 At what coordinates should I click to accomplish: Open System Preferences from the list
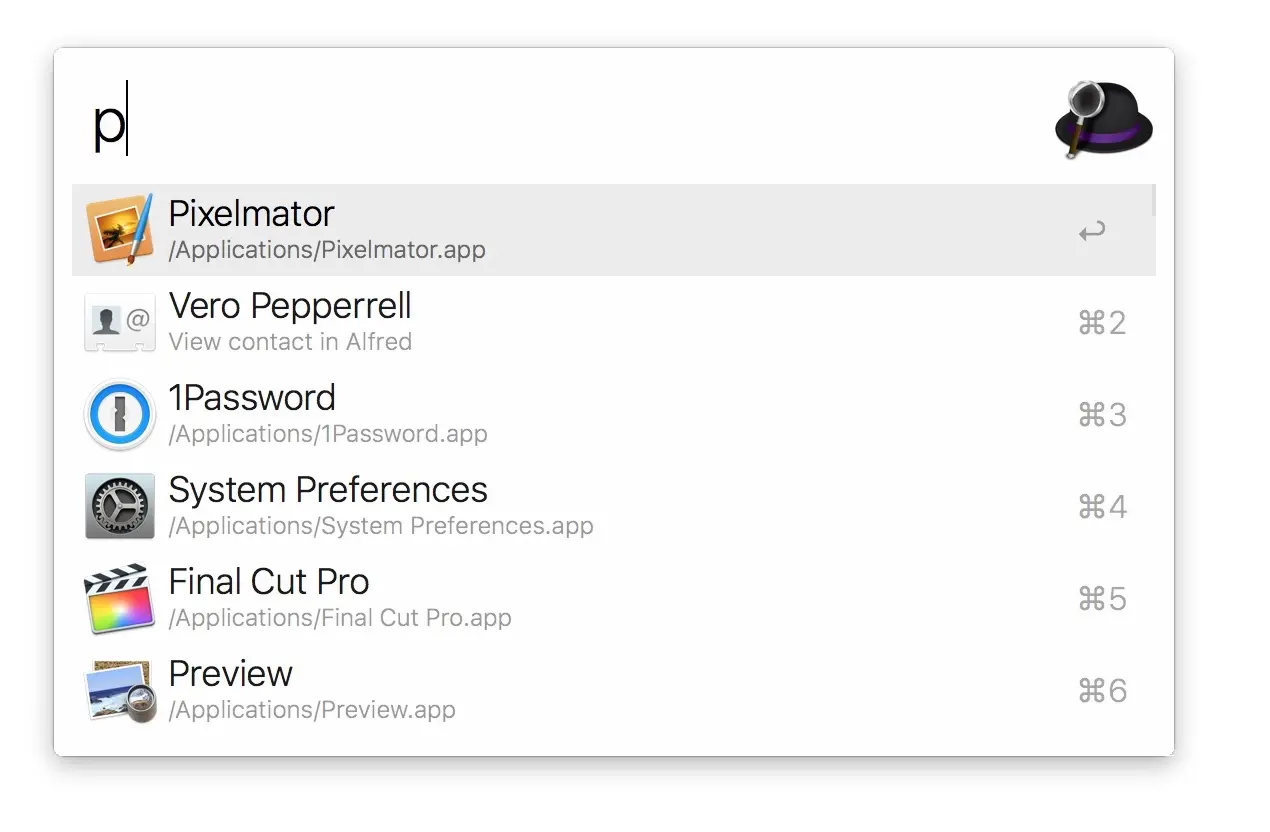(x=328, y=490)
